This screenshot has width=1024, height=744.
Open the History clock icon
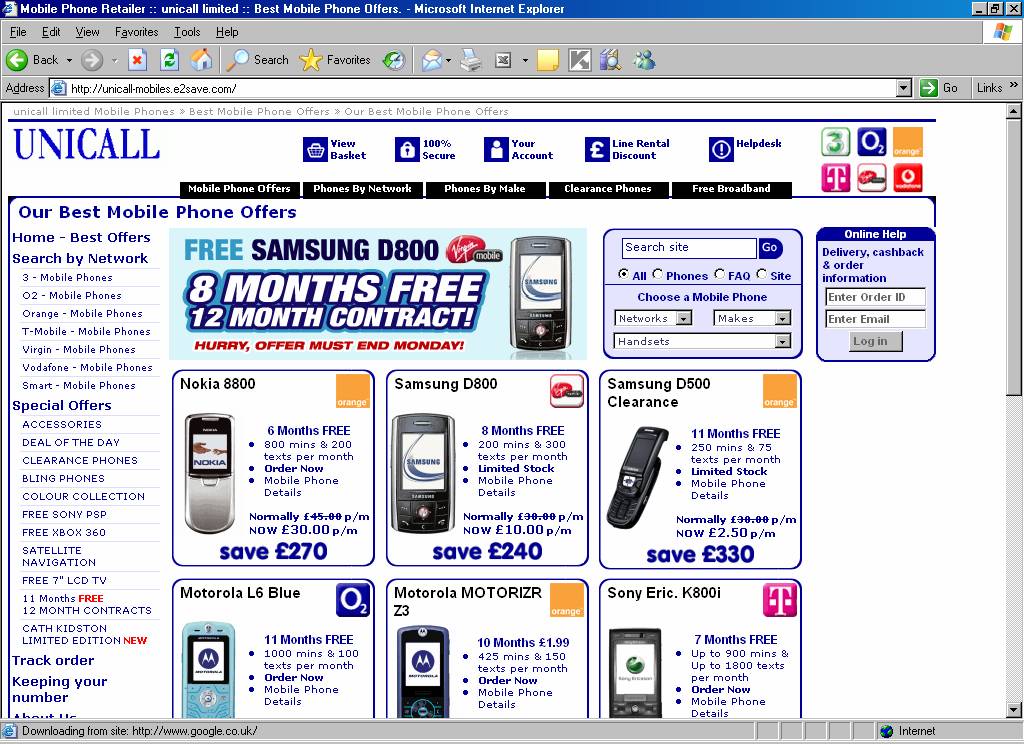[394, 60]
